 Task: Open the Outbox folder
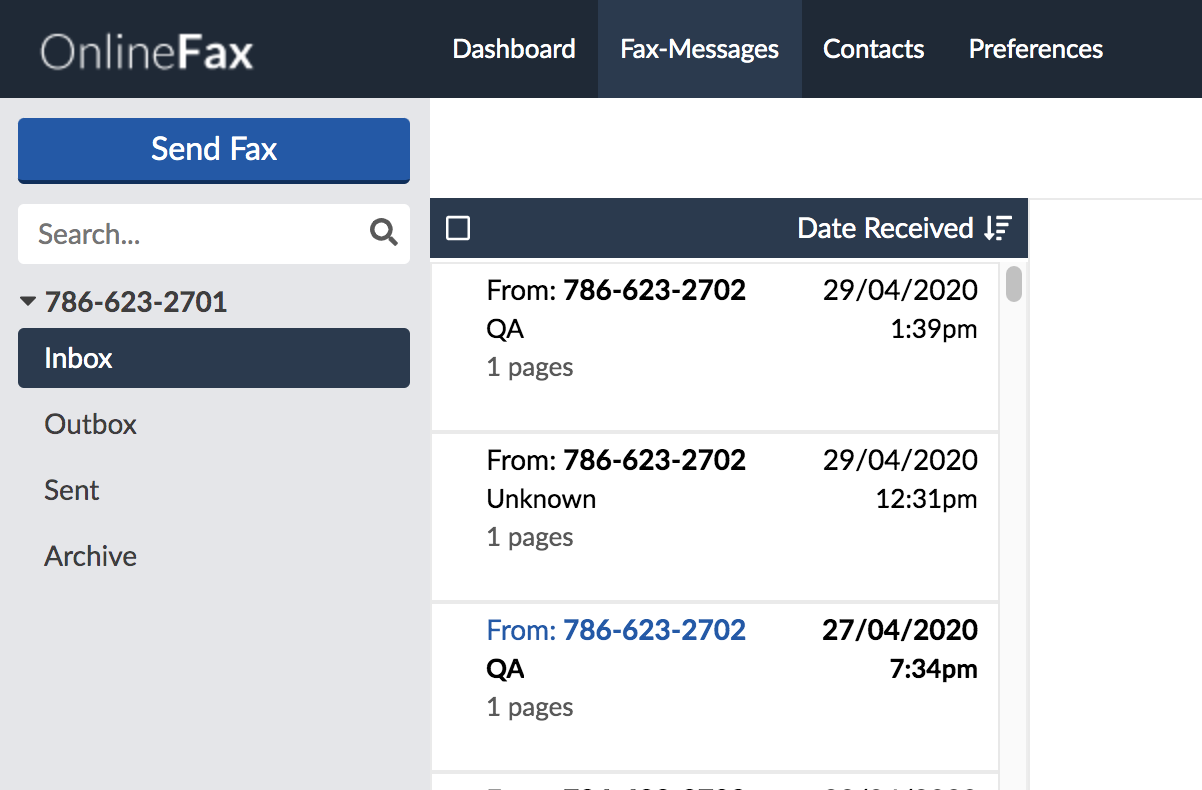[x=90, y=424]
